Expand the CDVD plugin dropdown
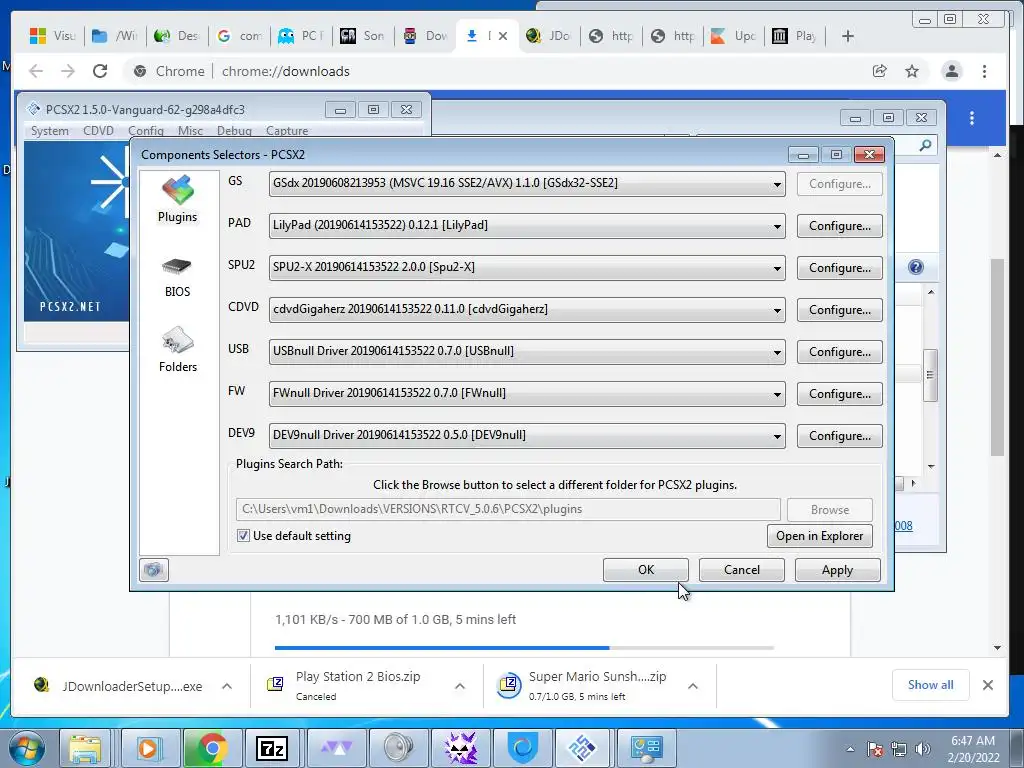Image resolution: width=1024 pixels, height=768 pixels. pos(776,310)
